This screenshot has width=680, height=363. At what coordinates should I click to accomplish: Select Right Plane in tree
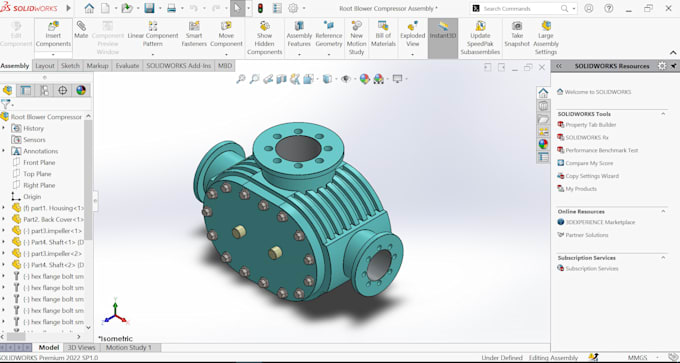pos(39,185)
